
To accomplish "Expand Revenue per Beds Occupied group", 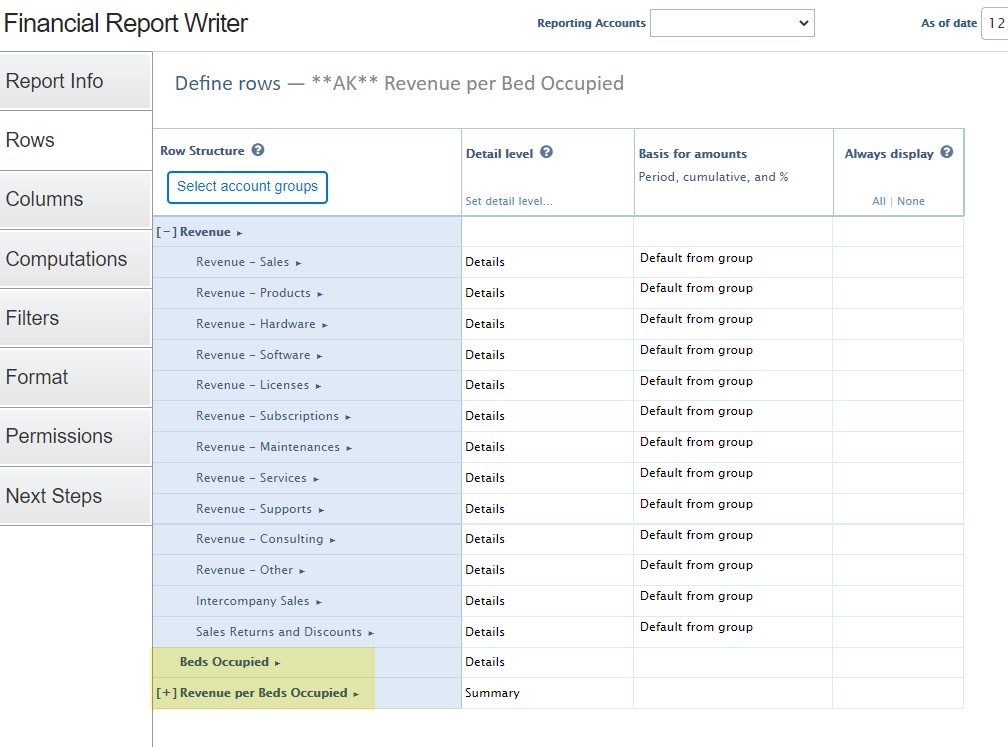I will pos(166,693).
